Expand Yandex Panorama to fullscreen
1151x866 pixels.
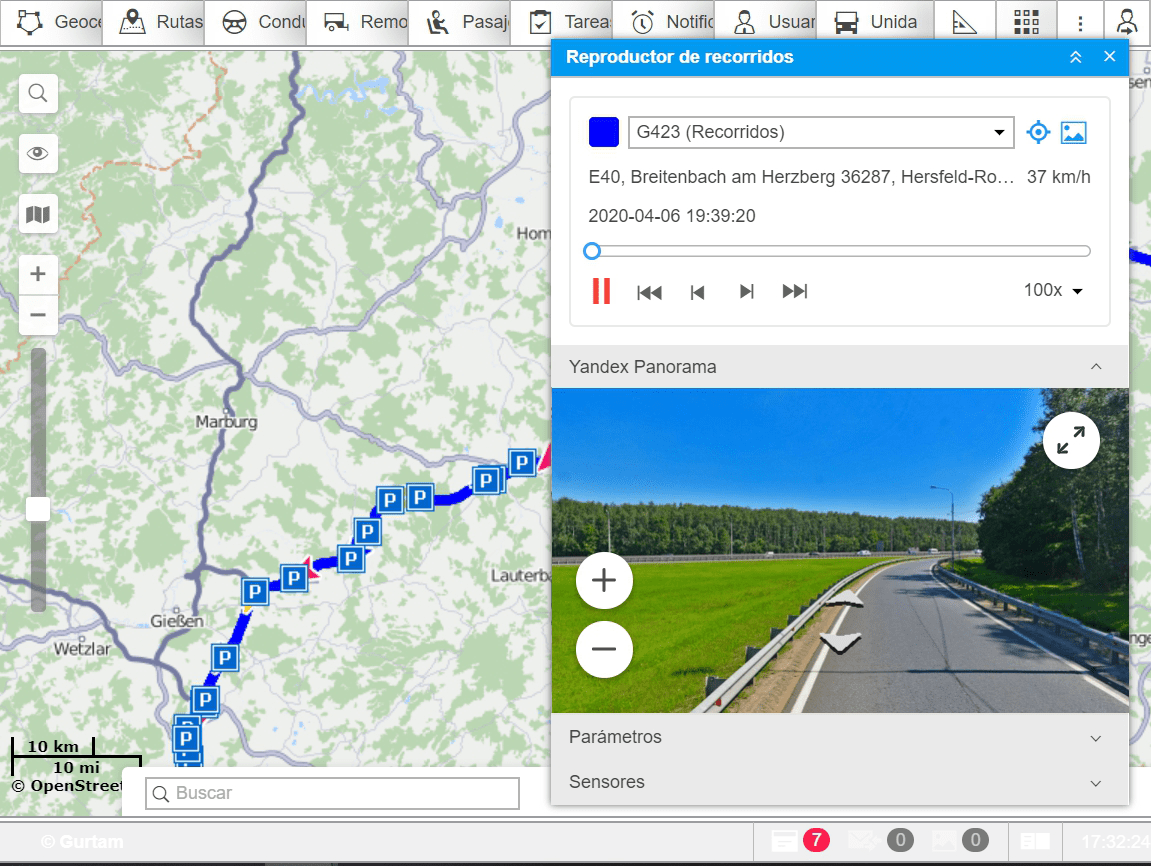pos(1071,440)
